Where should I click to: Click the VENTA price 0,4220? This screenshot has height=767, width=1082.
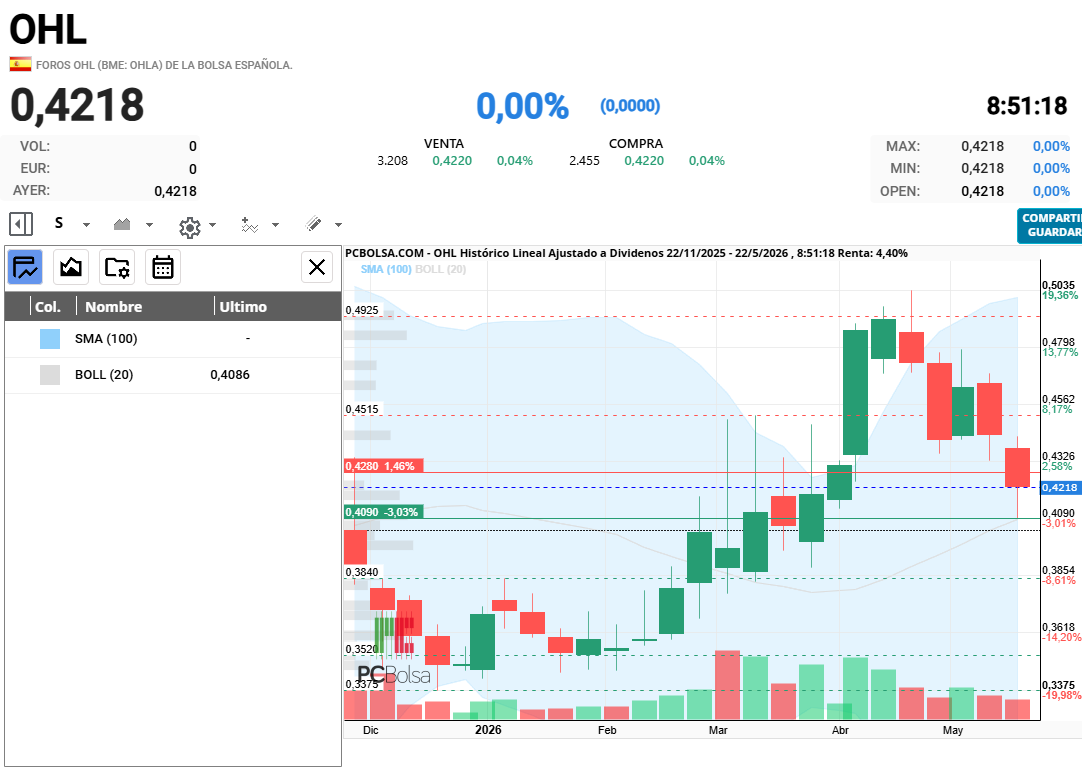(x=452, y=161)
